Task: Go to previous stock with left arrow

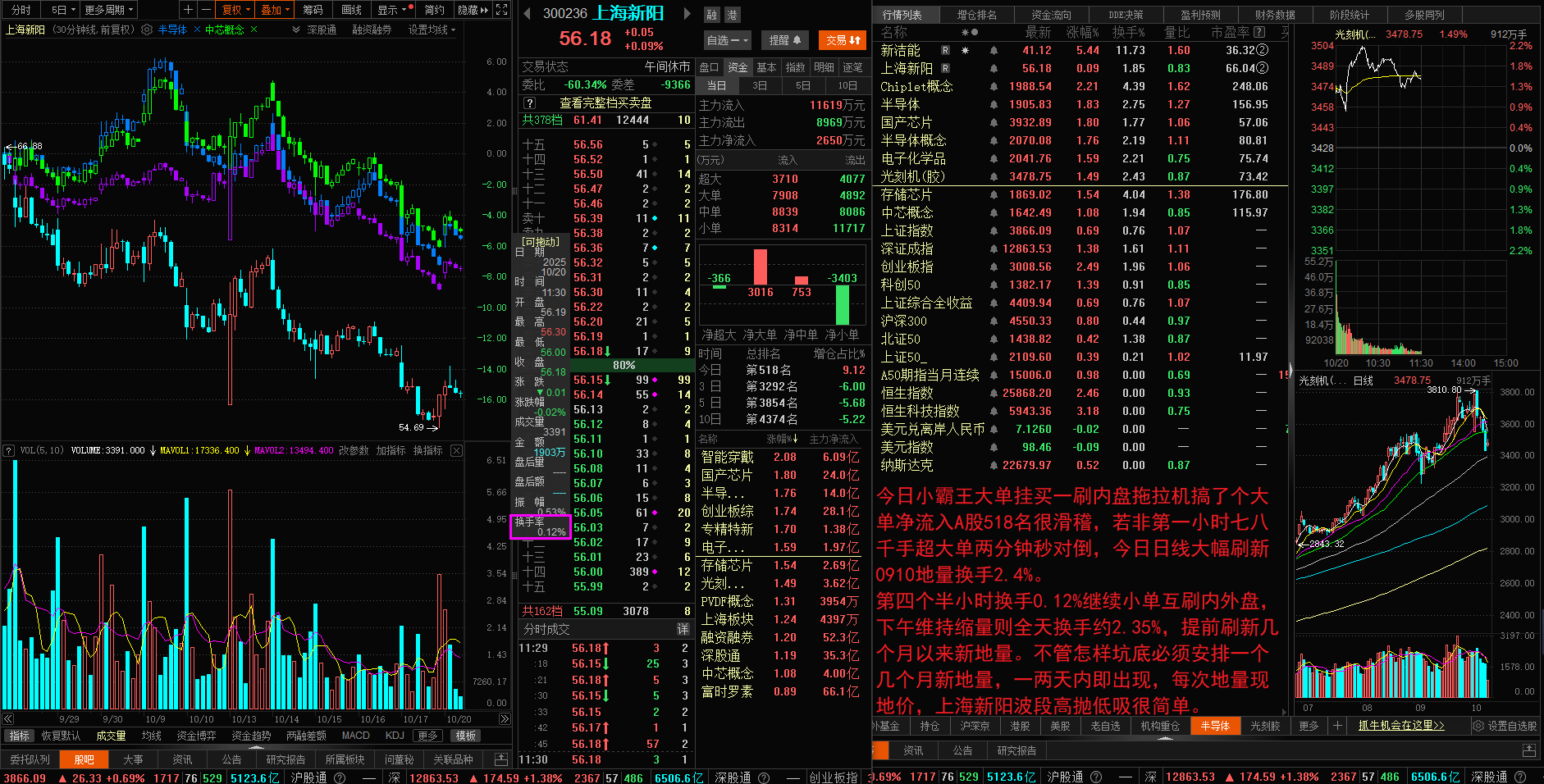Action: click(526, 13)
